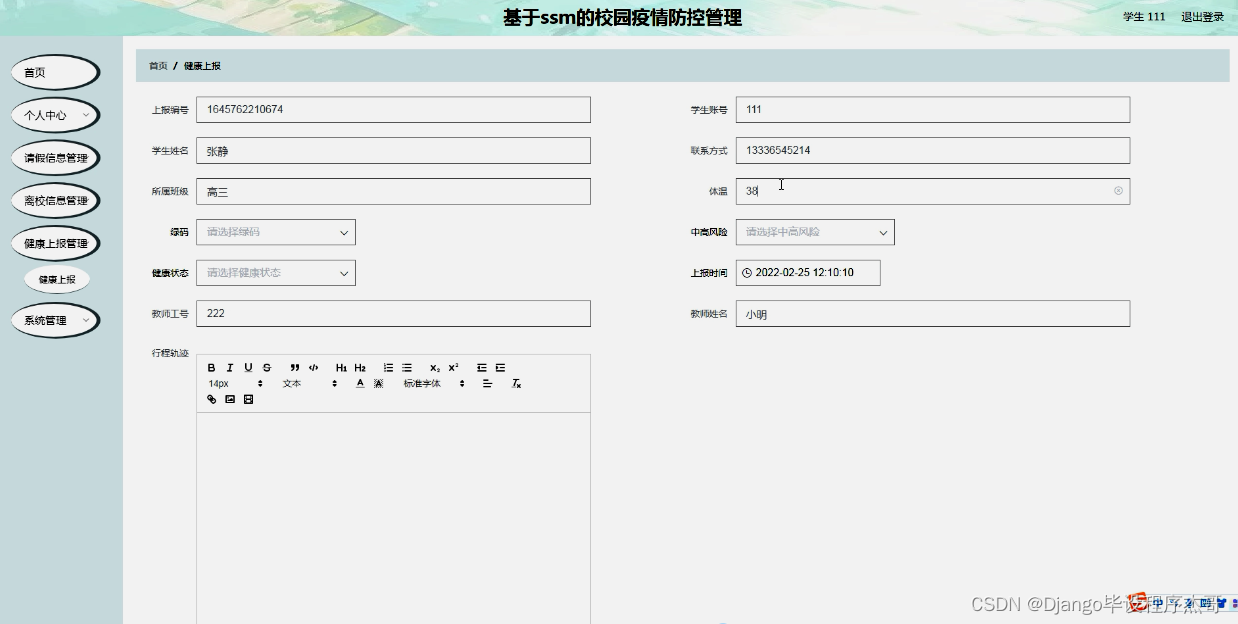Click 健康上报 in the breadcrumb
Viewport: 1238px width, 624px height.
click(x=202, y=66)
